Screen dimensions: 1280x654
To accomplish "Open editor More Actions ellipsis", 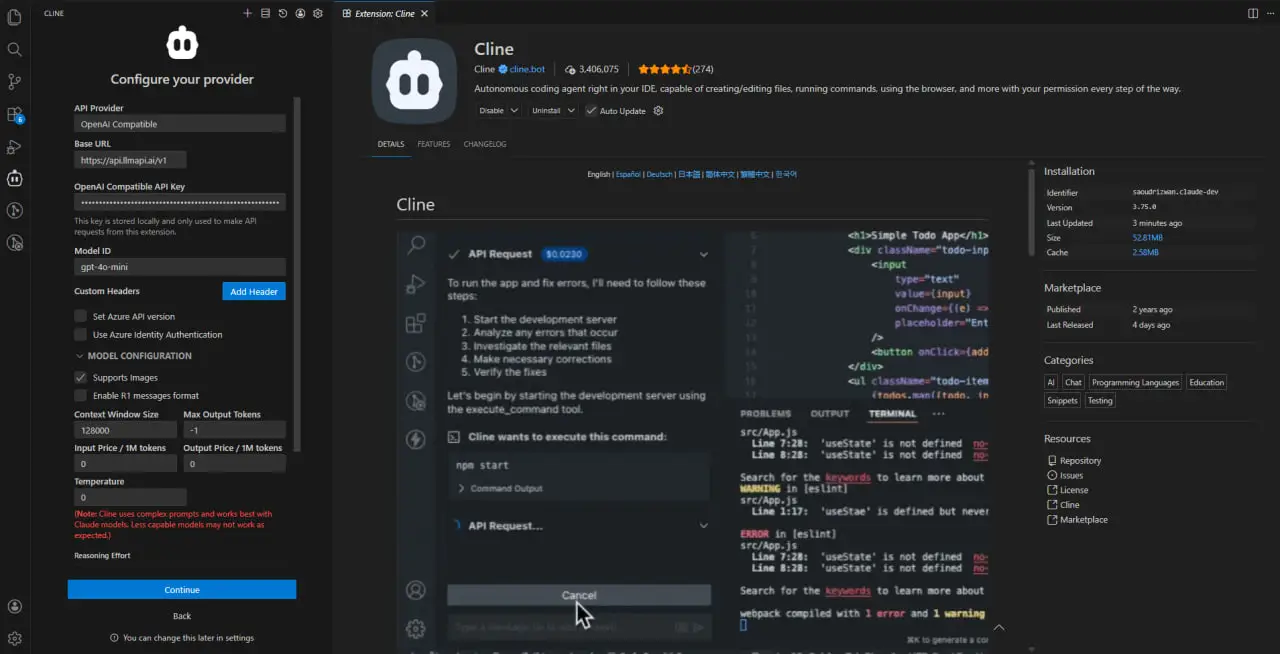I will point(1270,13).
